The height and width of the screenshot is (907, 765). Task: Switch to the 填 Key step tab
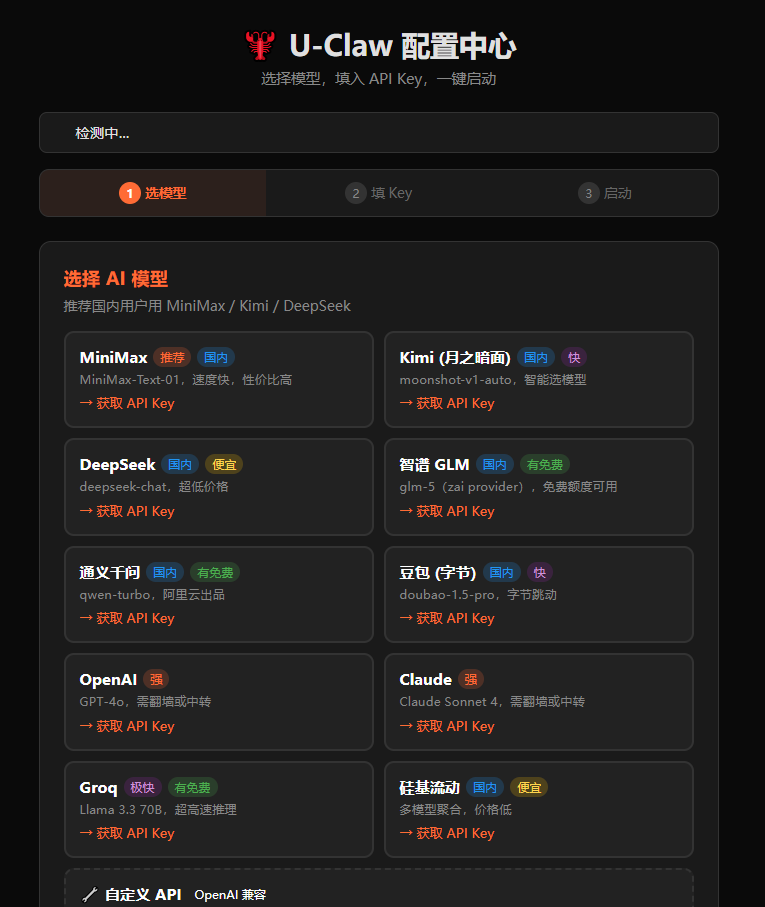(x=379, y=193)
